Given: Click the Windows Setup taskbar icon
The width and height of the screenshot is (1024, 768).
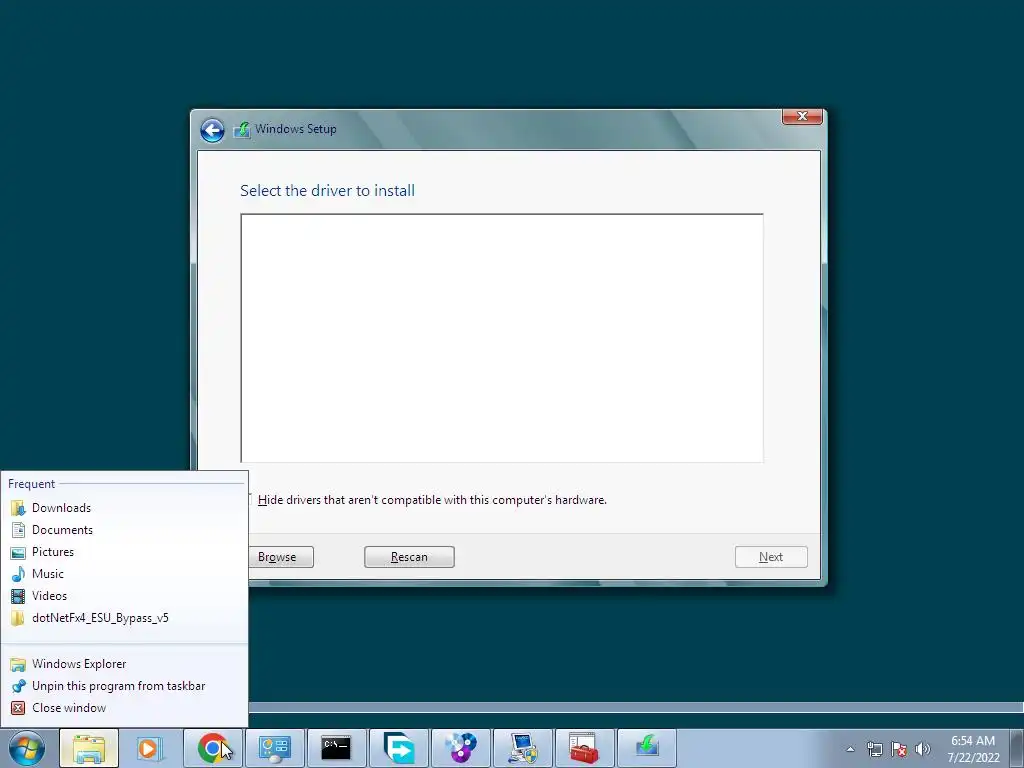Looking at the screenshot, I should (x=647, y=748).
